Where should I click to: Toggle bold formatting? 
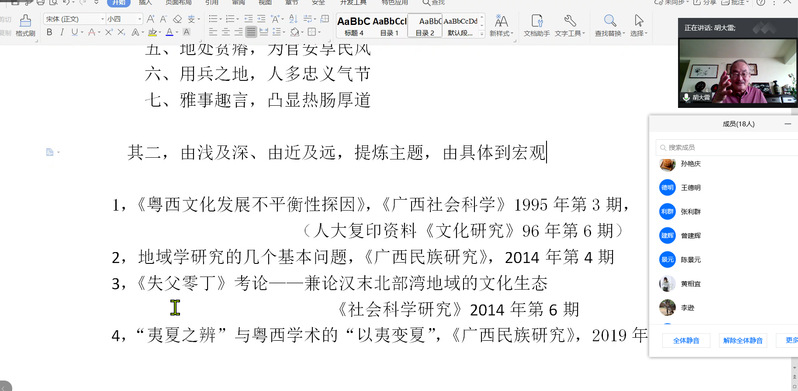[49, 32]
